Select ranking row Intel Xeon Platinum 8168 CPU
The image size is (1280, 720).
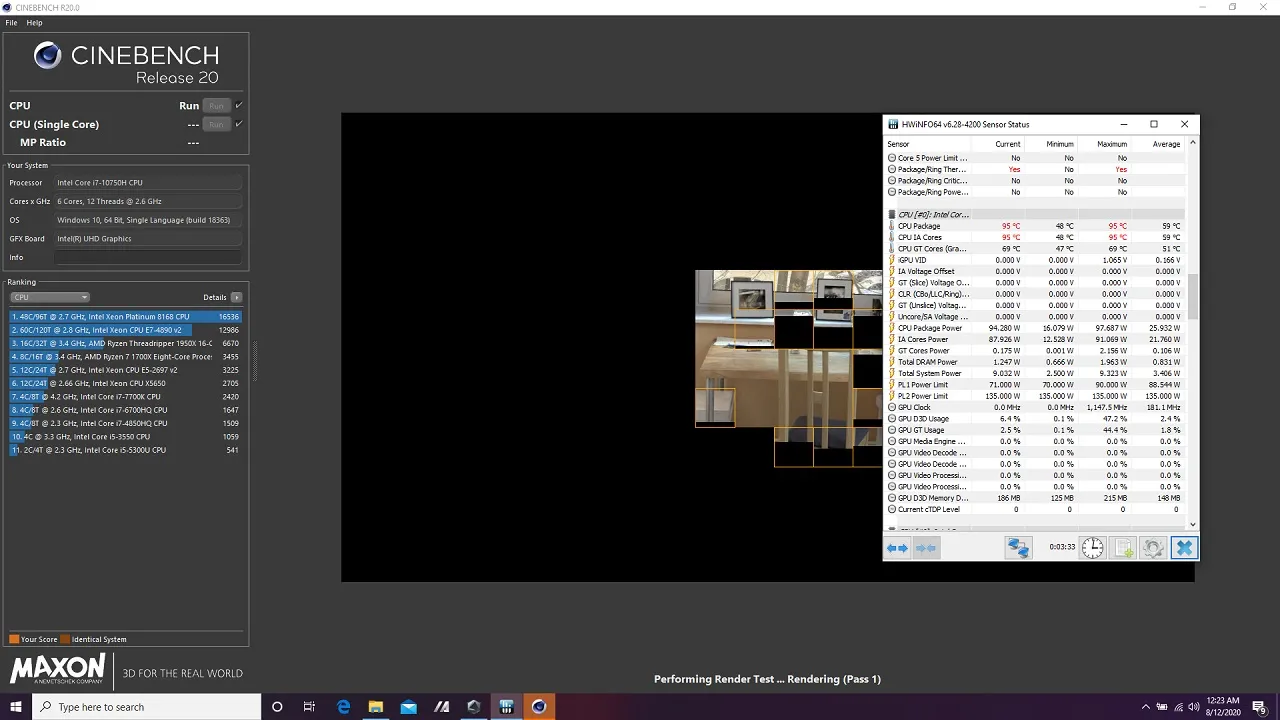125,316
